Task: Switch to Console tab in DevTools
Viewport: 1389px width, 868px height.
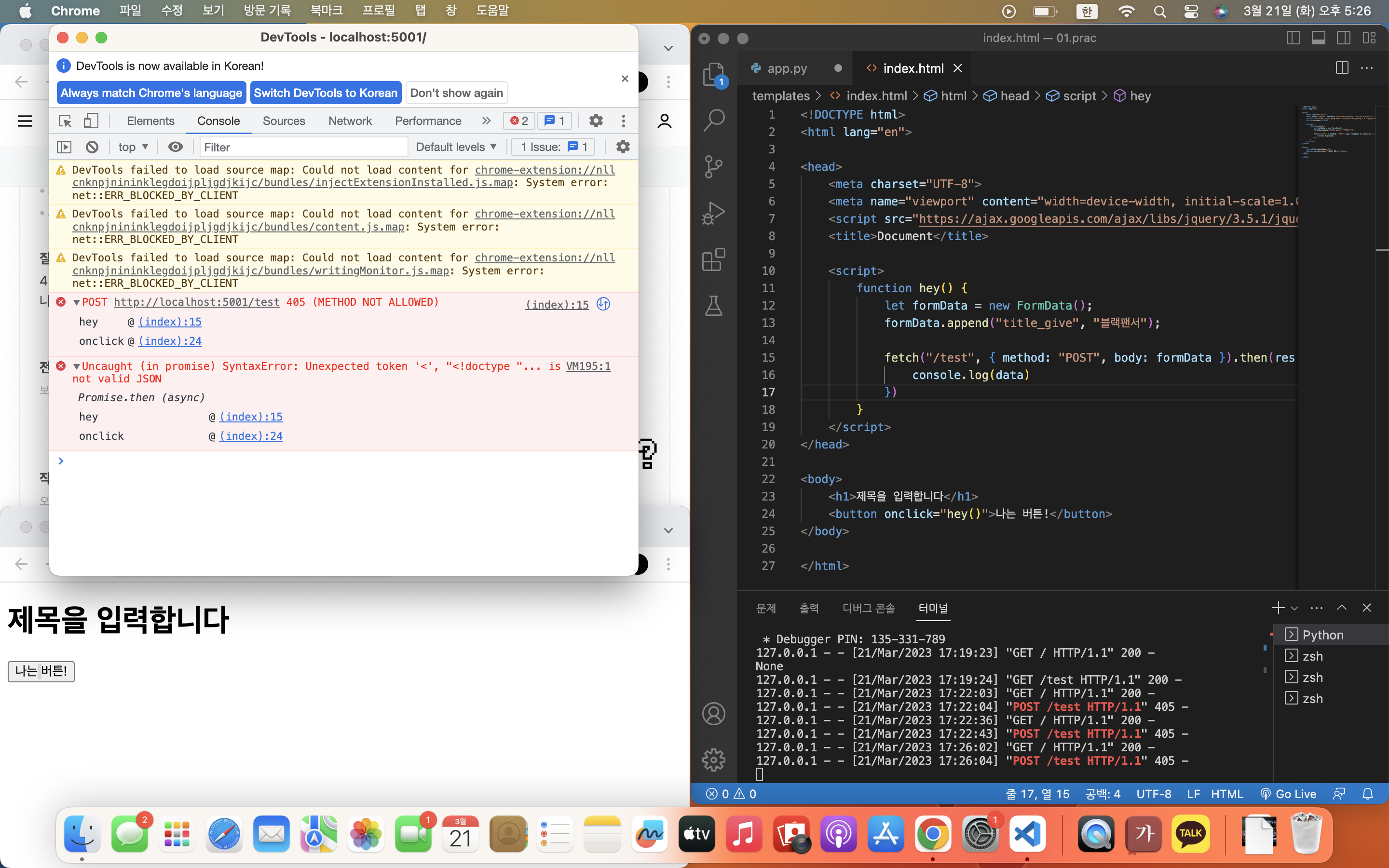Action: [218, 121]
